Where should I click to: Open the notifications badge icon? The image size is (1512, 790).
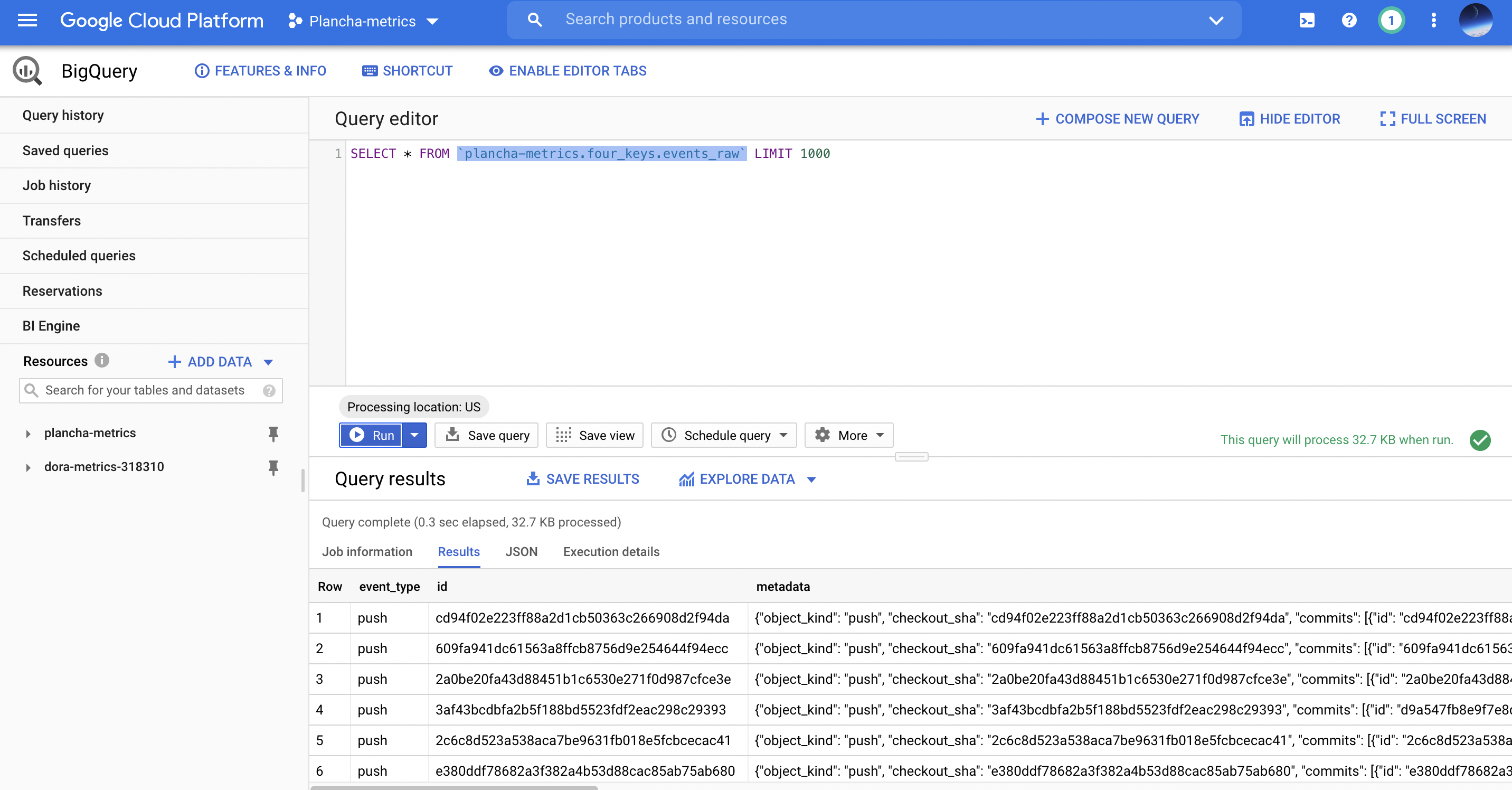coord(1391,21)
